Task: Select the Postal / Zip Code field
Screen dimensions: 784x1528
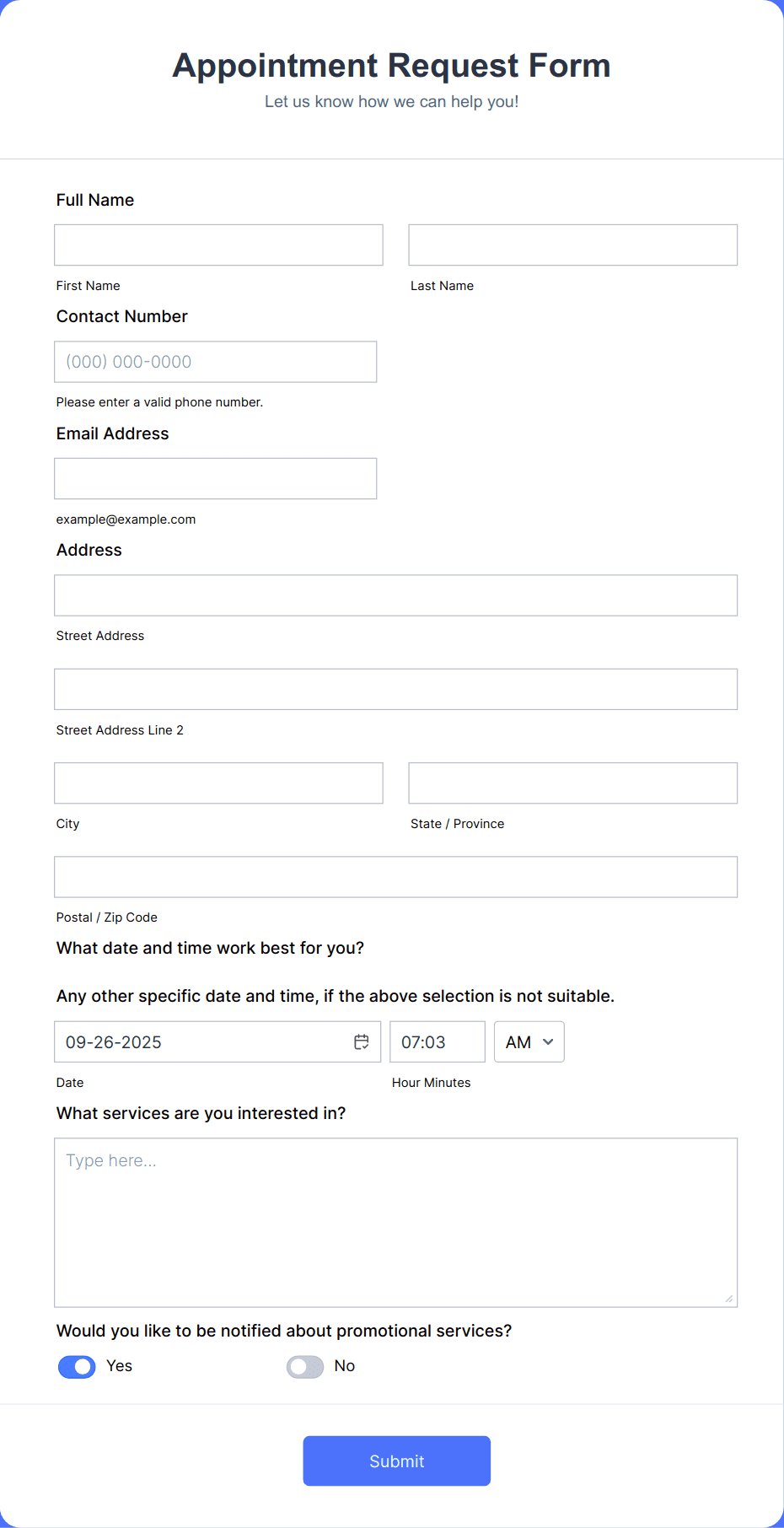Action: (395, 876)
